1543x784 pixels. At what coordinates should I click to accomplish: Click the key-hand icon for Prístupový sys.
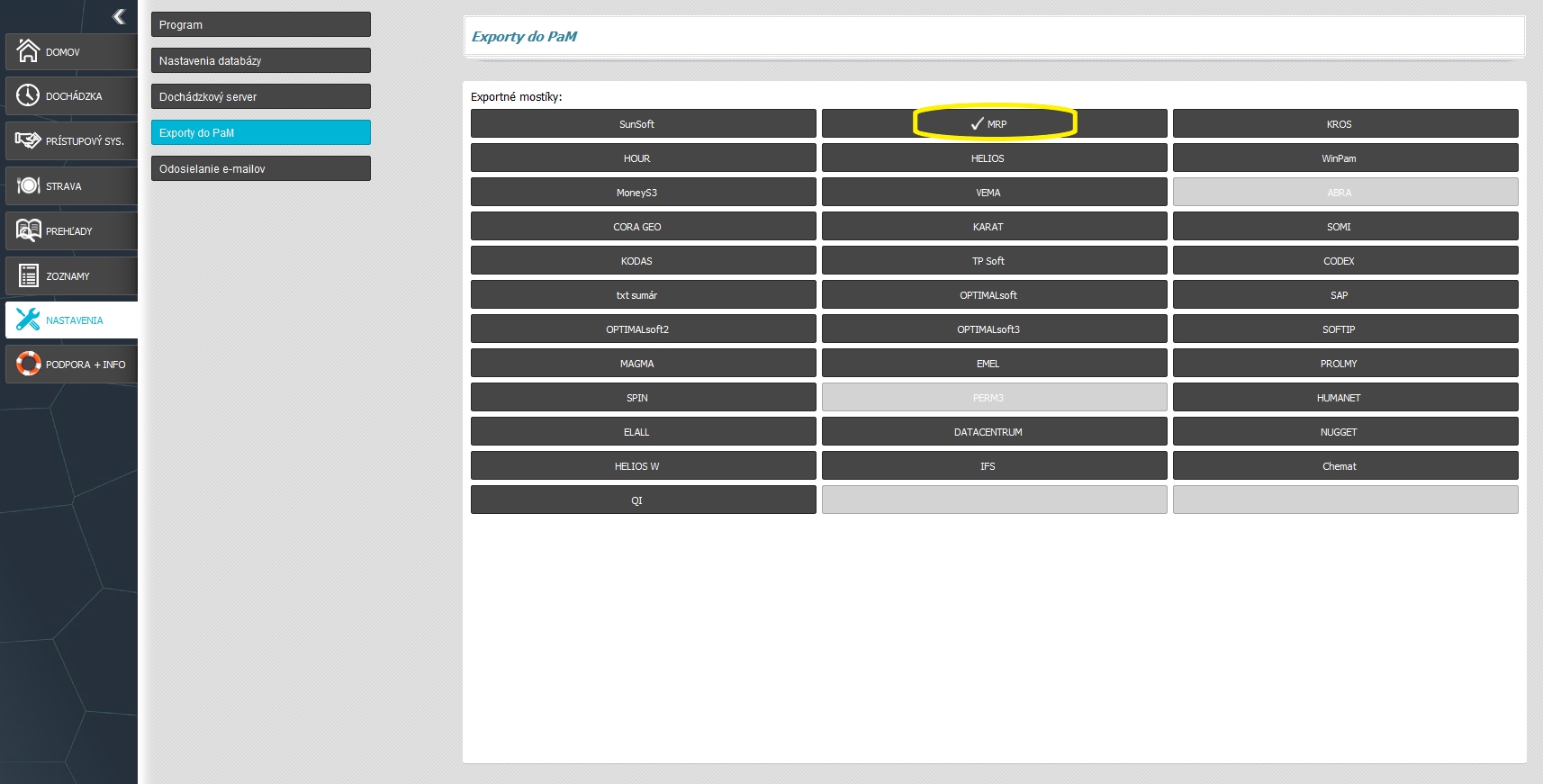(x=28, y=140)
